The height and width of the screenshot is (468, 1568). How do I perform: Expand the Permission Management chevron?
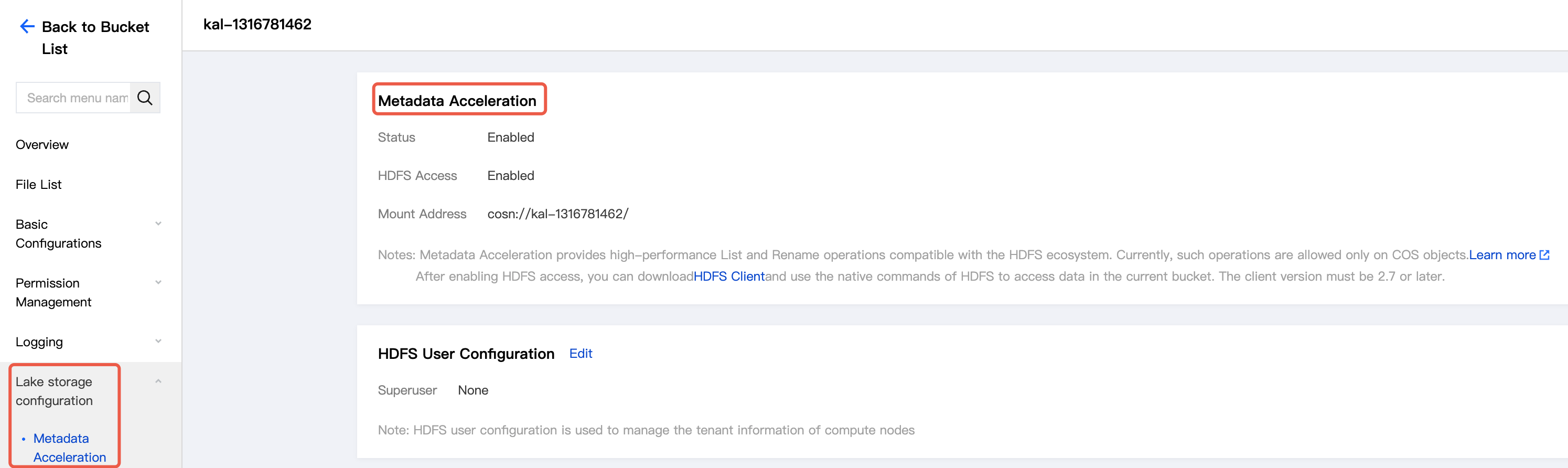[158, 282]
